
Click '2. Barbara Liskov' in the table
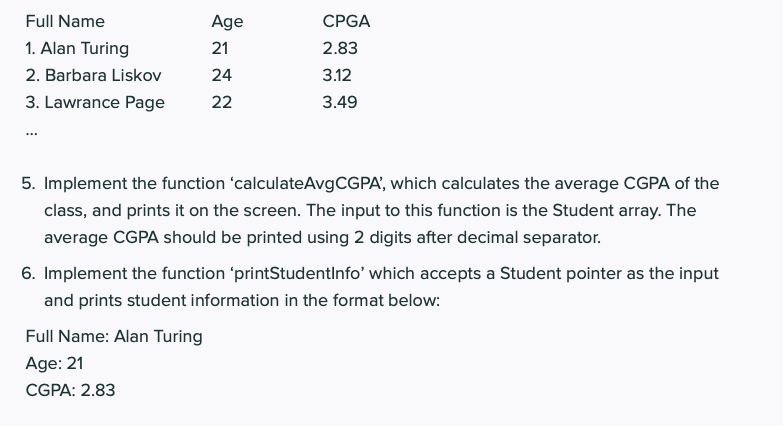[93, 75]
